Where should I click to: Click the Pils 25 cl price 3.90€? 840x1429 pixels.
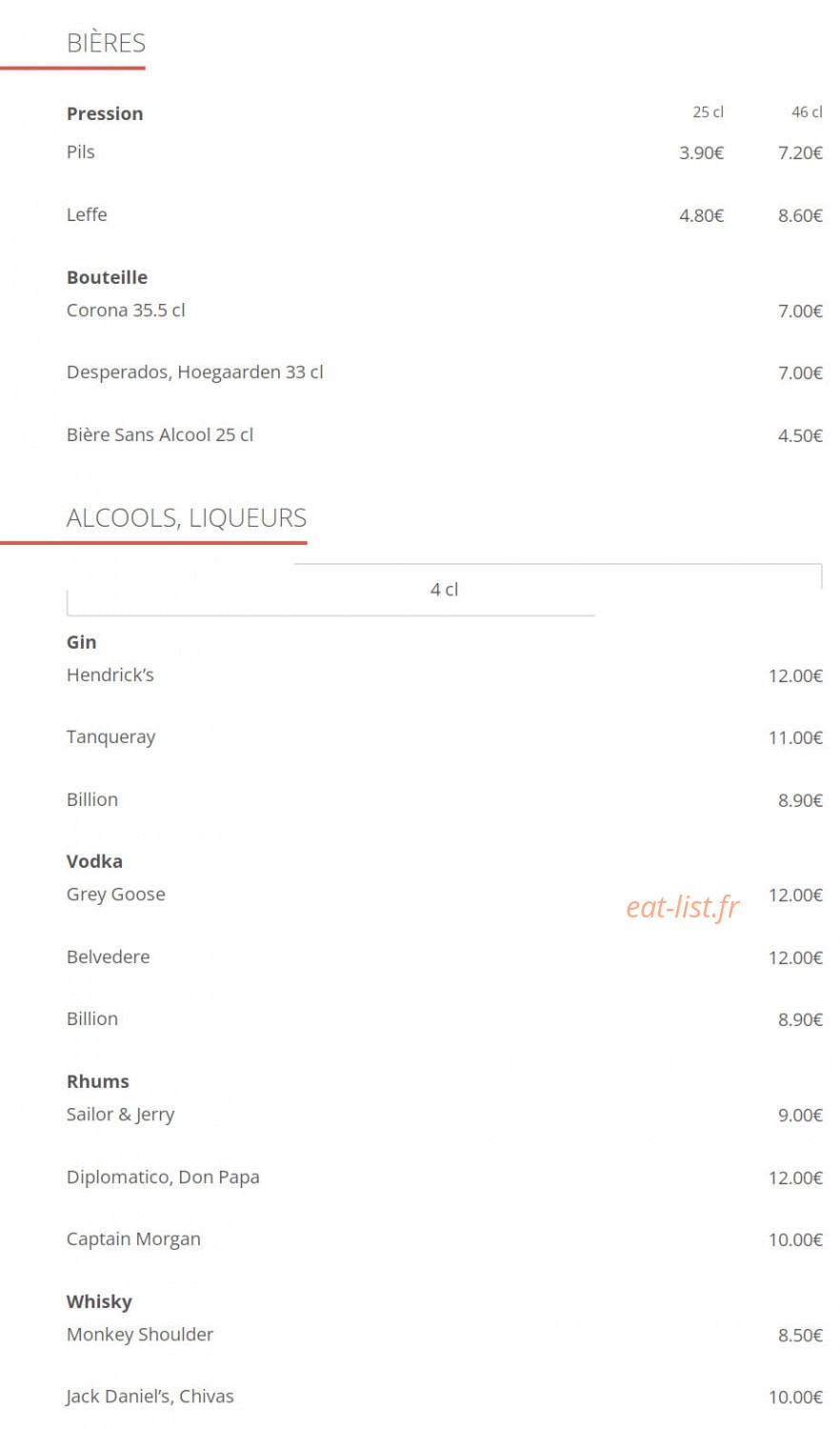[x=702, y=153]
